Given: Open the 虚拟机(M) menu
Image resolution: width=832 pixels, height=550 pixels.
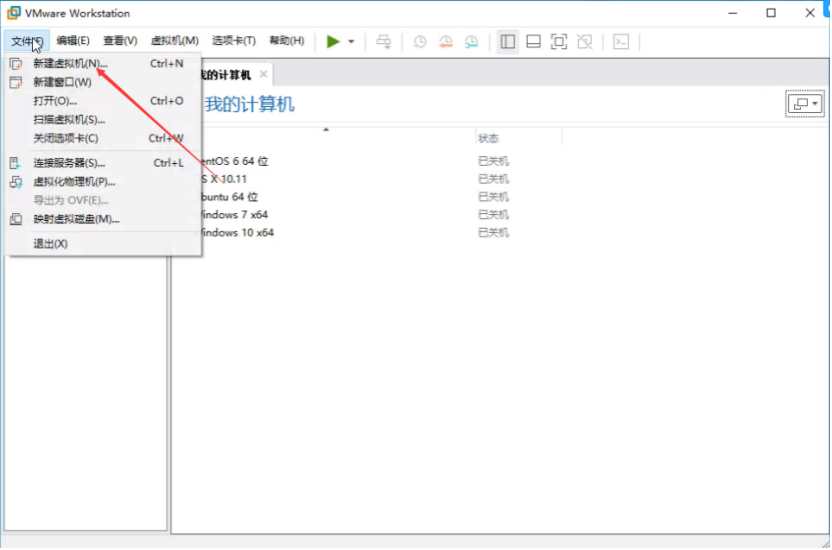Looking at the screenshot, I should pos(175,41).
